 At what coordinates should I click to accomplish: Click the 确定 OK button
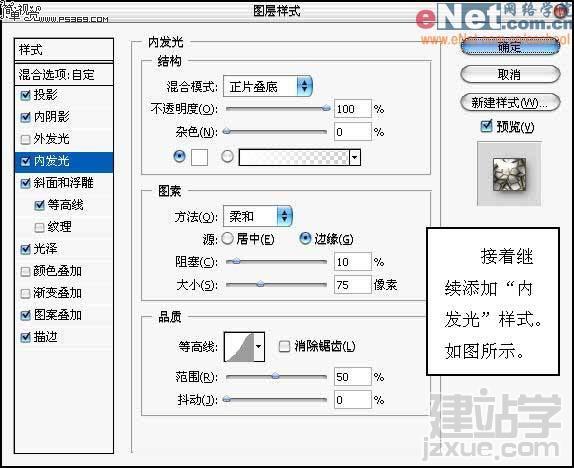[510, 47]
